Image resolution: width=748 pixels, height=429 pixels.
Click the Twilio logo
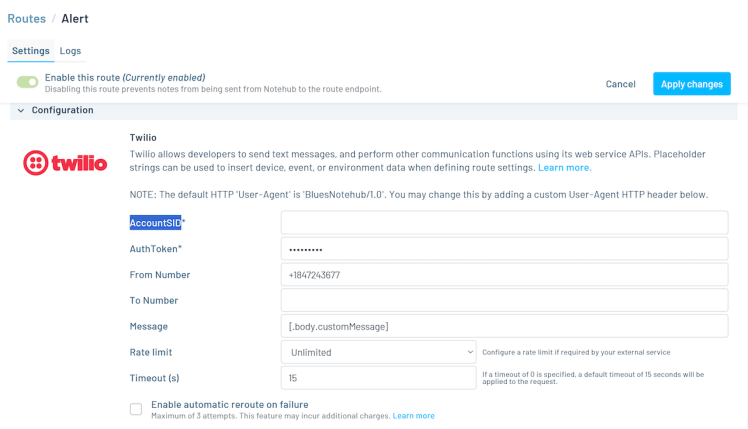[65, 162]
